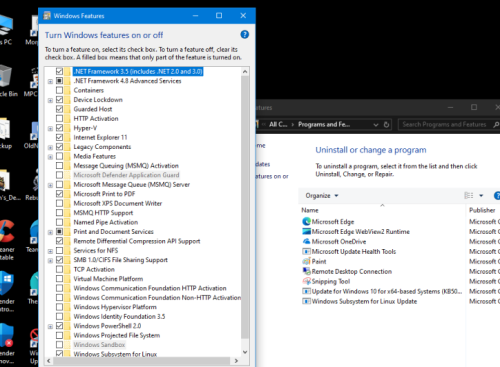Click the Windows Subsystem for Linux Update icon
This screenshot has width=500, height=367.
(x=306, y=301)
